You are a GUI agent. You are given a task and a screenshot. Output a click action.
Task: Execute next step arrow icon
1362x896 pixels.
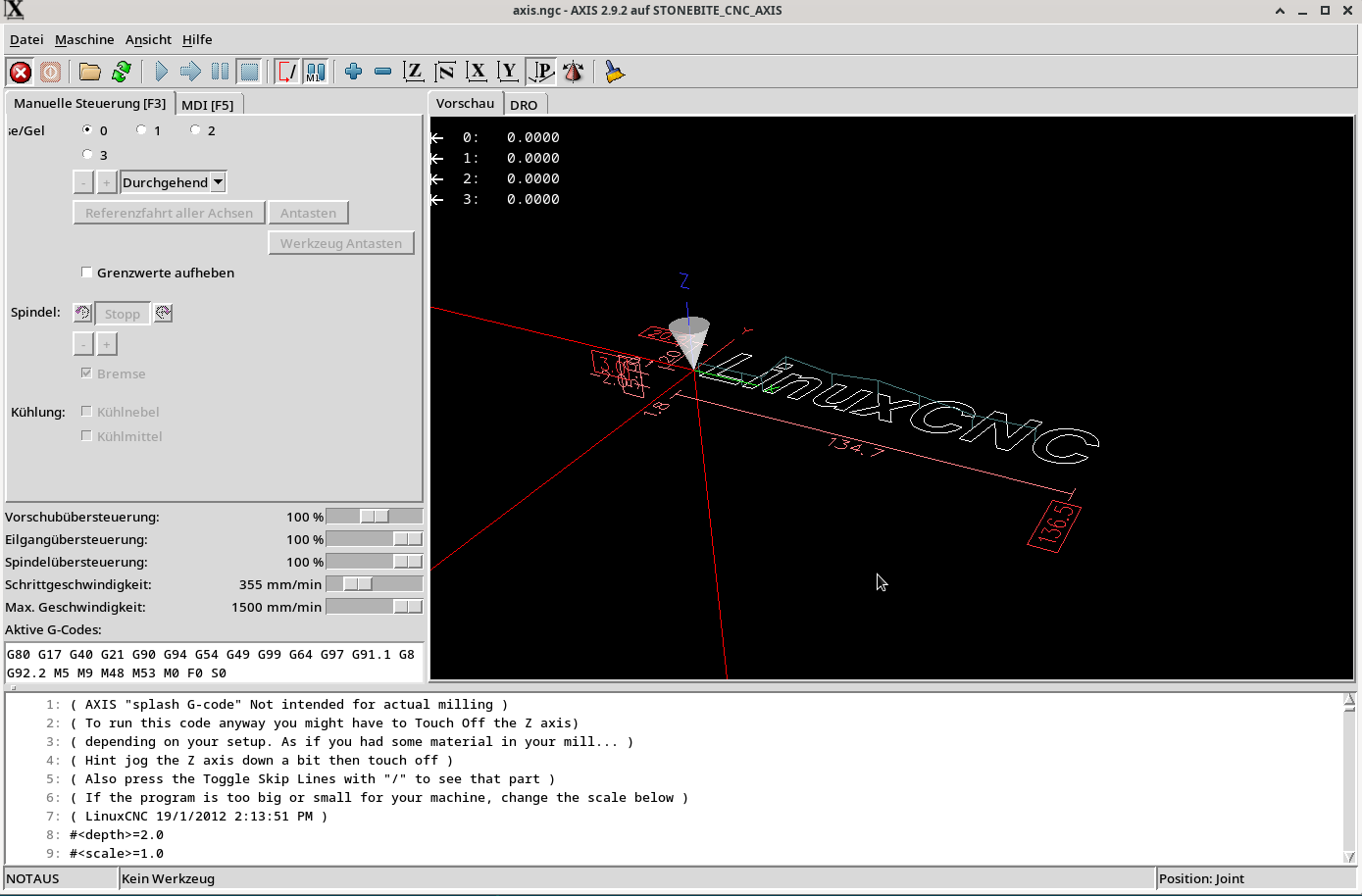point(190,72)
